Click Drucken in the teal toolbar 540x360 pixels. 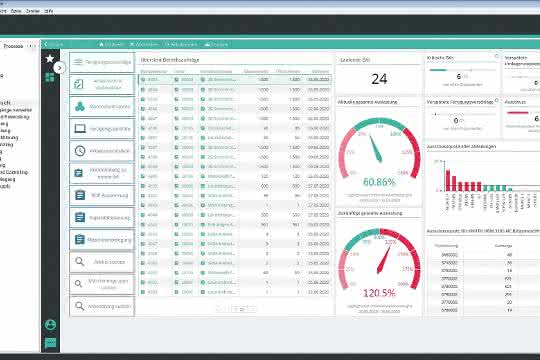tap(216, 44)
